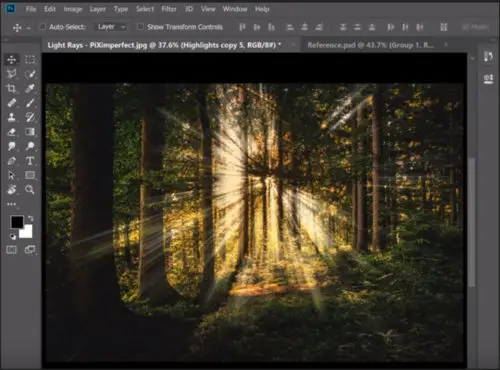Select the Horizontal Type tool
This screenshot has height=370, width=500.
point(30,161)
